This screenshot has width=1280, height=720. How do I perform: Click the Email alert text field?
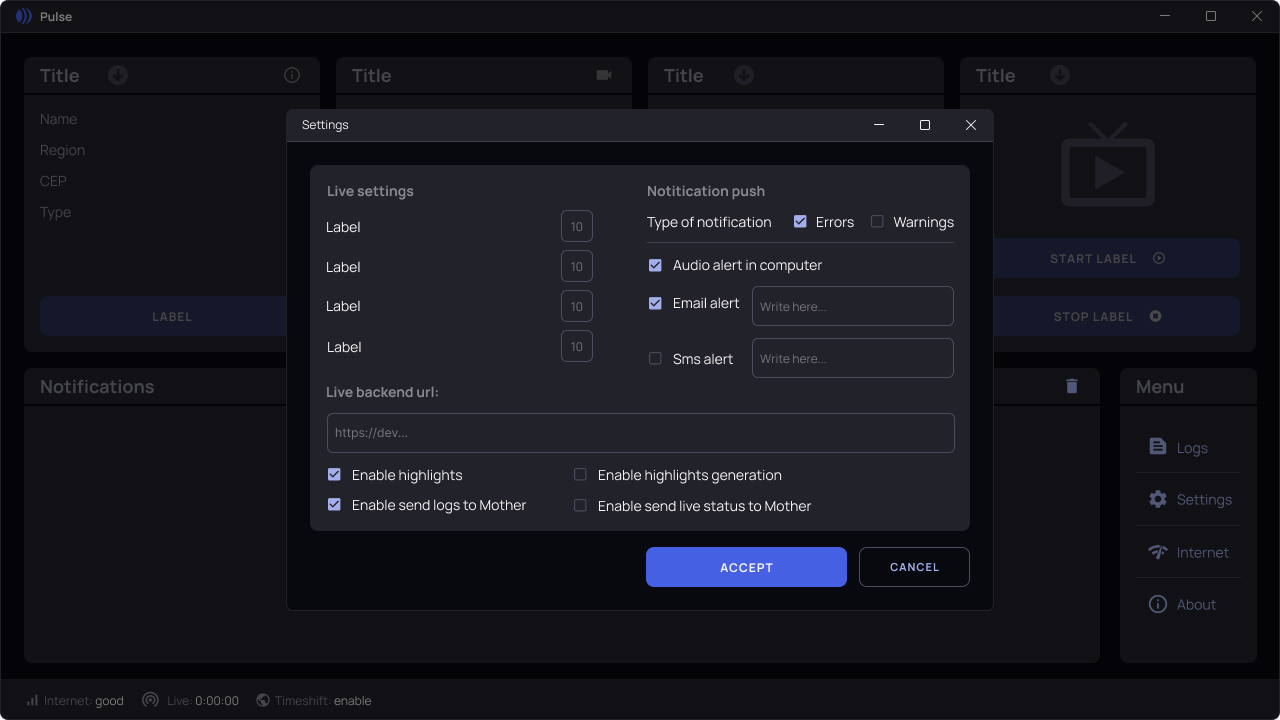[x=853, y=306]
